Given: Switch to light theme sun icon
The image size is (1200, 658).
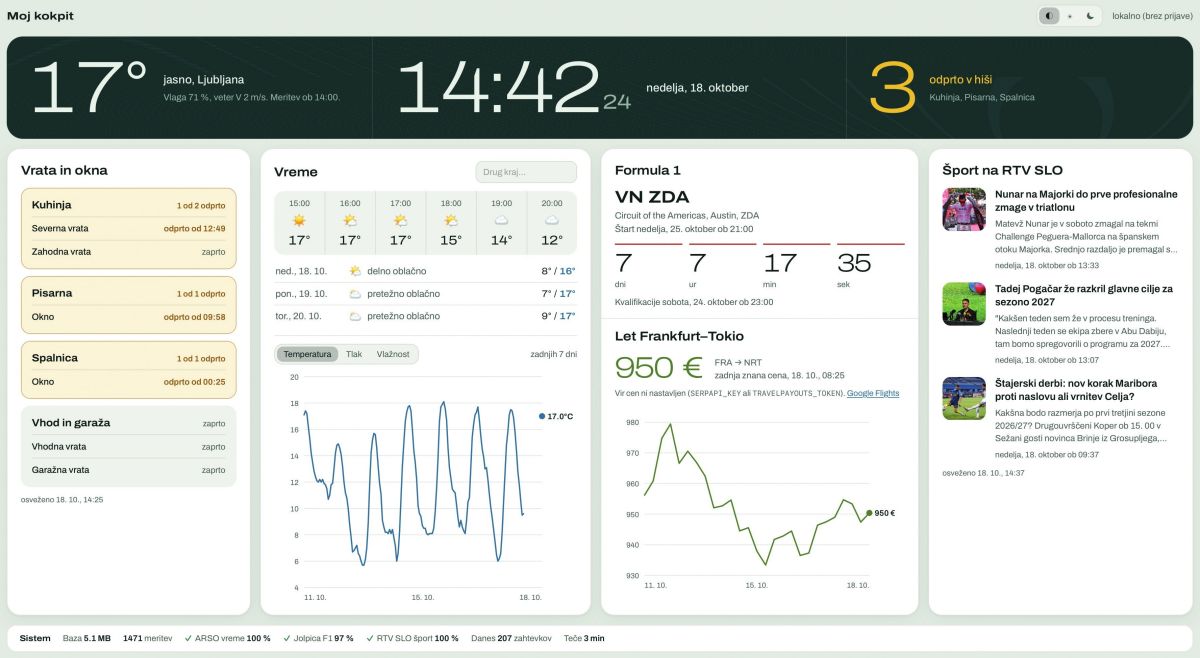Looking at the screenshot, I should click(x=1070, y=16).
